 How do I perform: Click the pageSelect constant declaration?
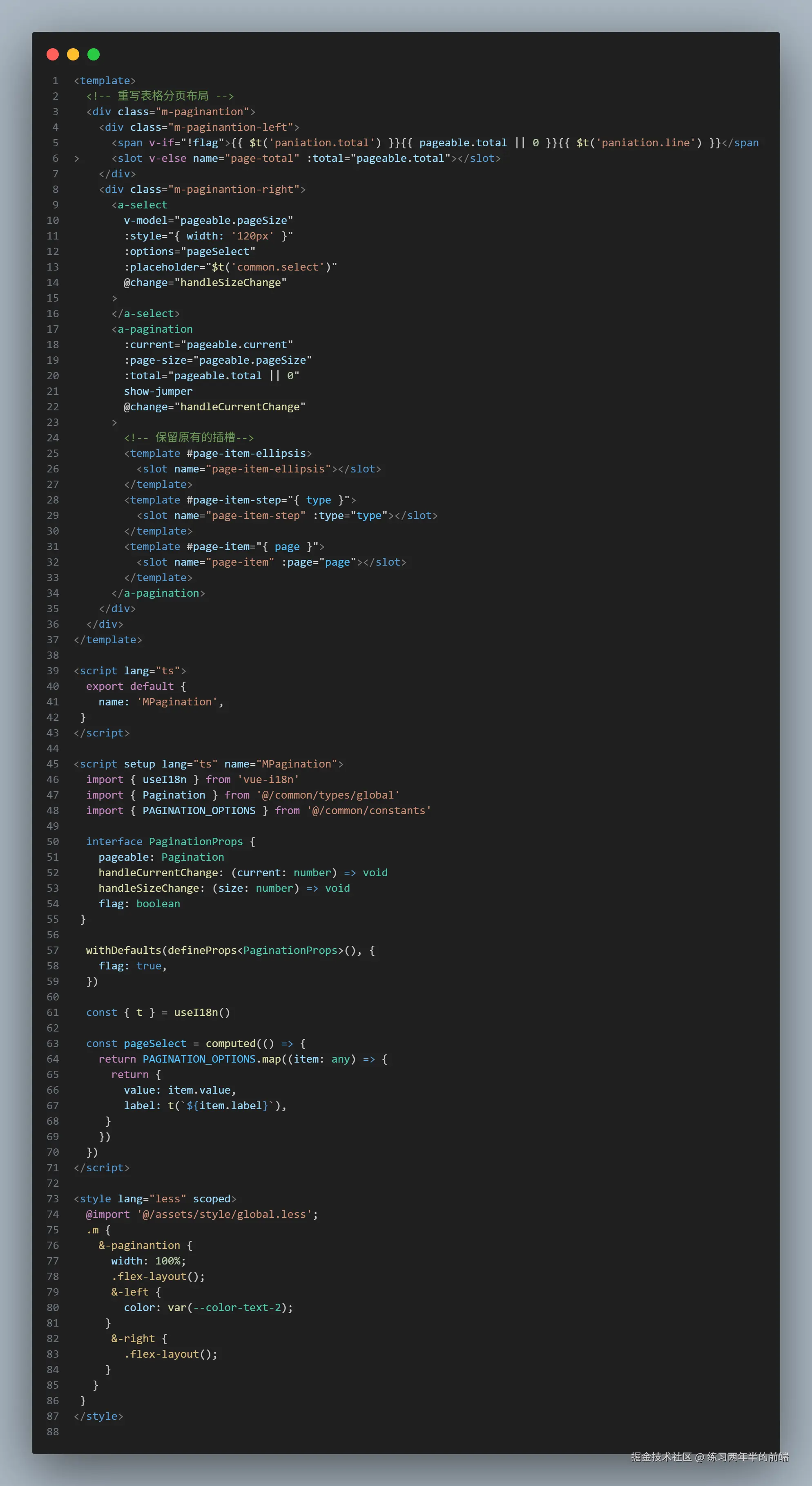[x=154, y=1043]
